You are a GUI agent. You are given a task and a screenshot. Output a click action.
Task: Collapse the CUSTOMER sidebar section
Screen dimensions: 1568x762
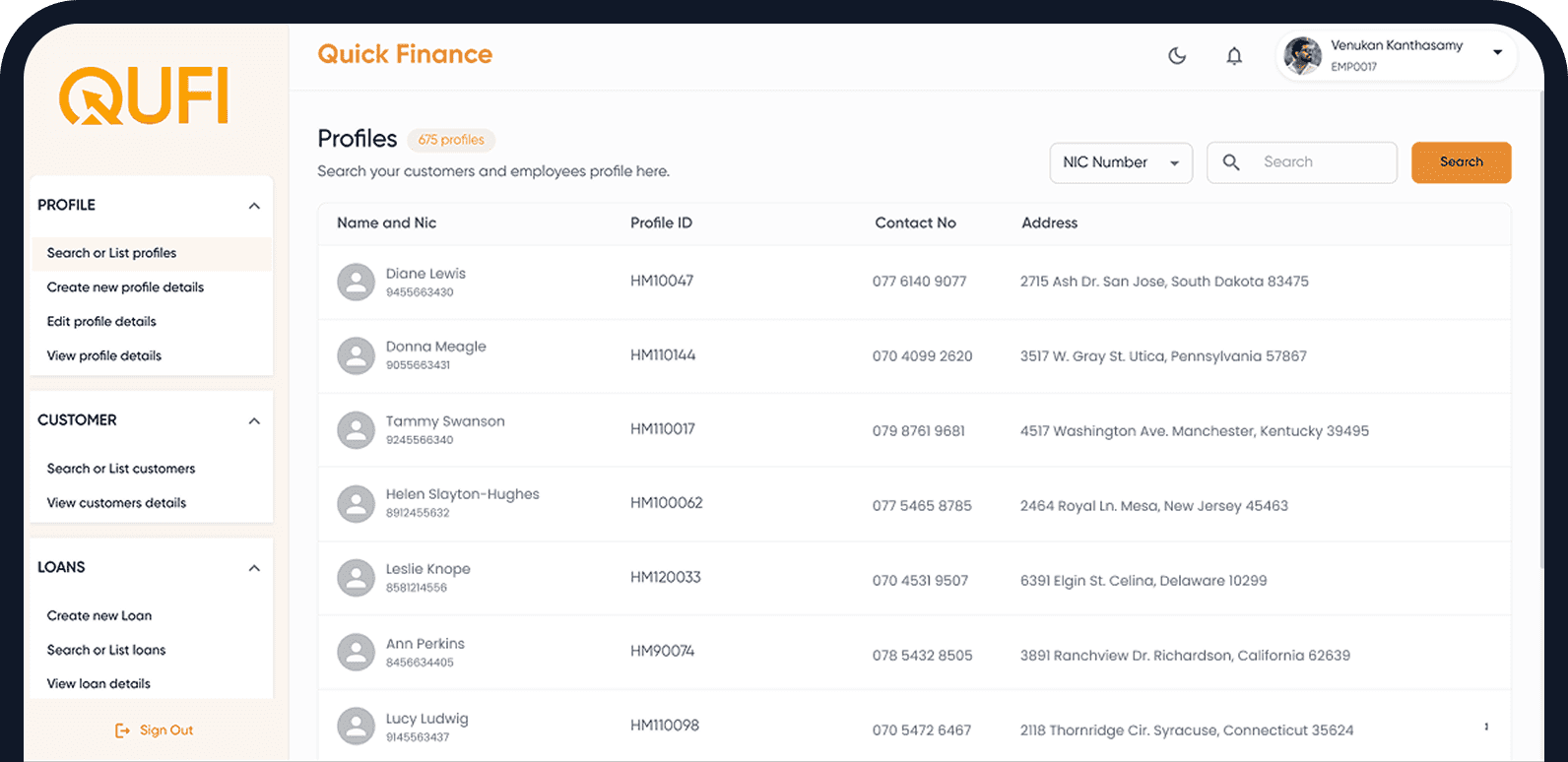coord(254,421)
